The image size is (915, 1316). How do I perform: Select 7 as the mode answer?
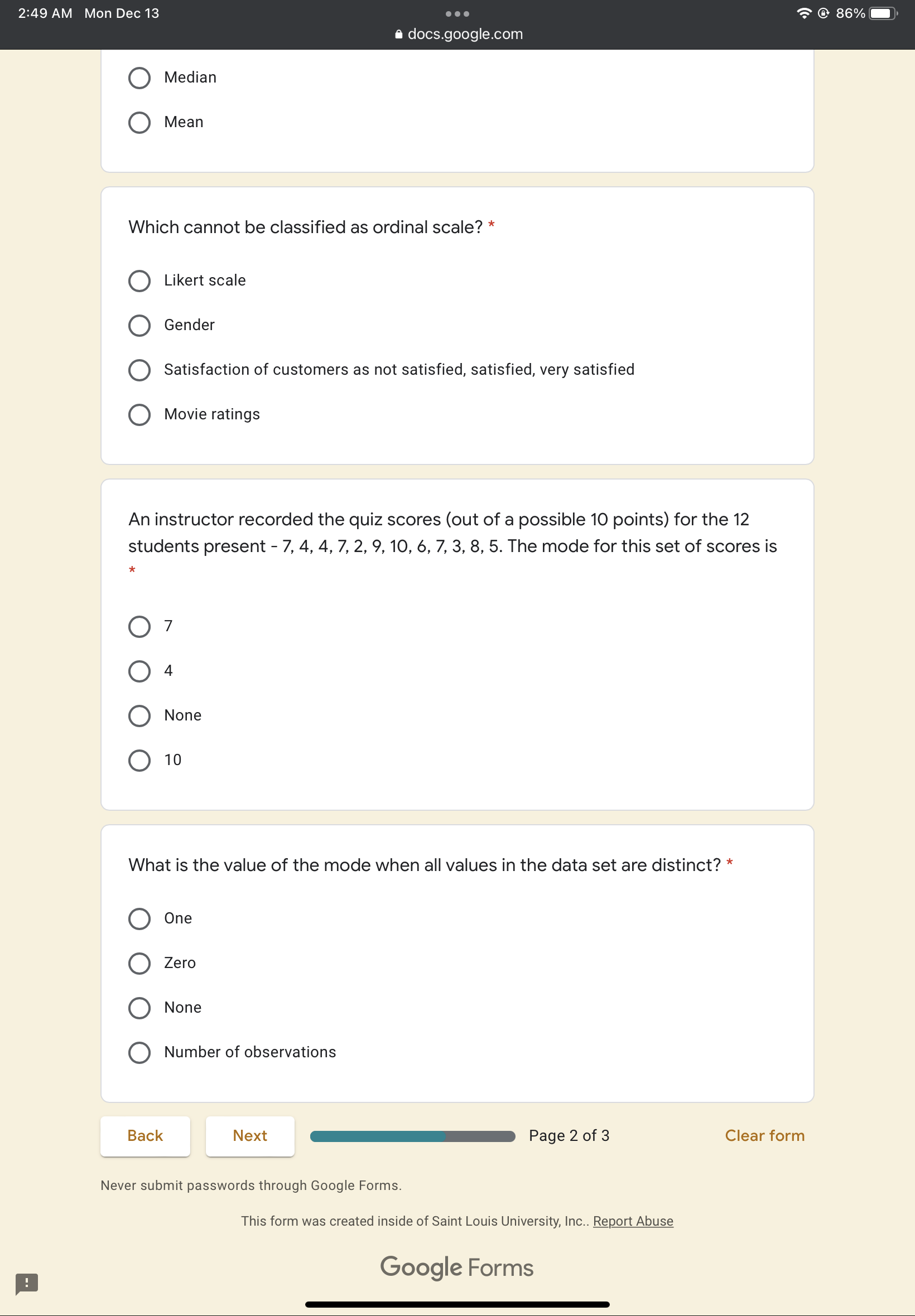[139, 626]
